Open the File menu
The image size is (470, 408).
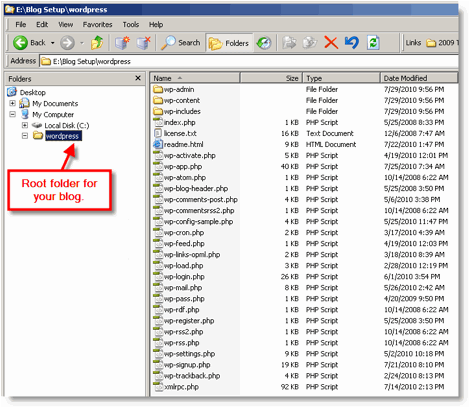(20, 24)
